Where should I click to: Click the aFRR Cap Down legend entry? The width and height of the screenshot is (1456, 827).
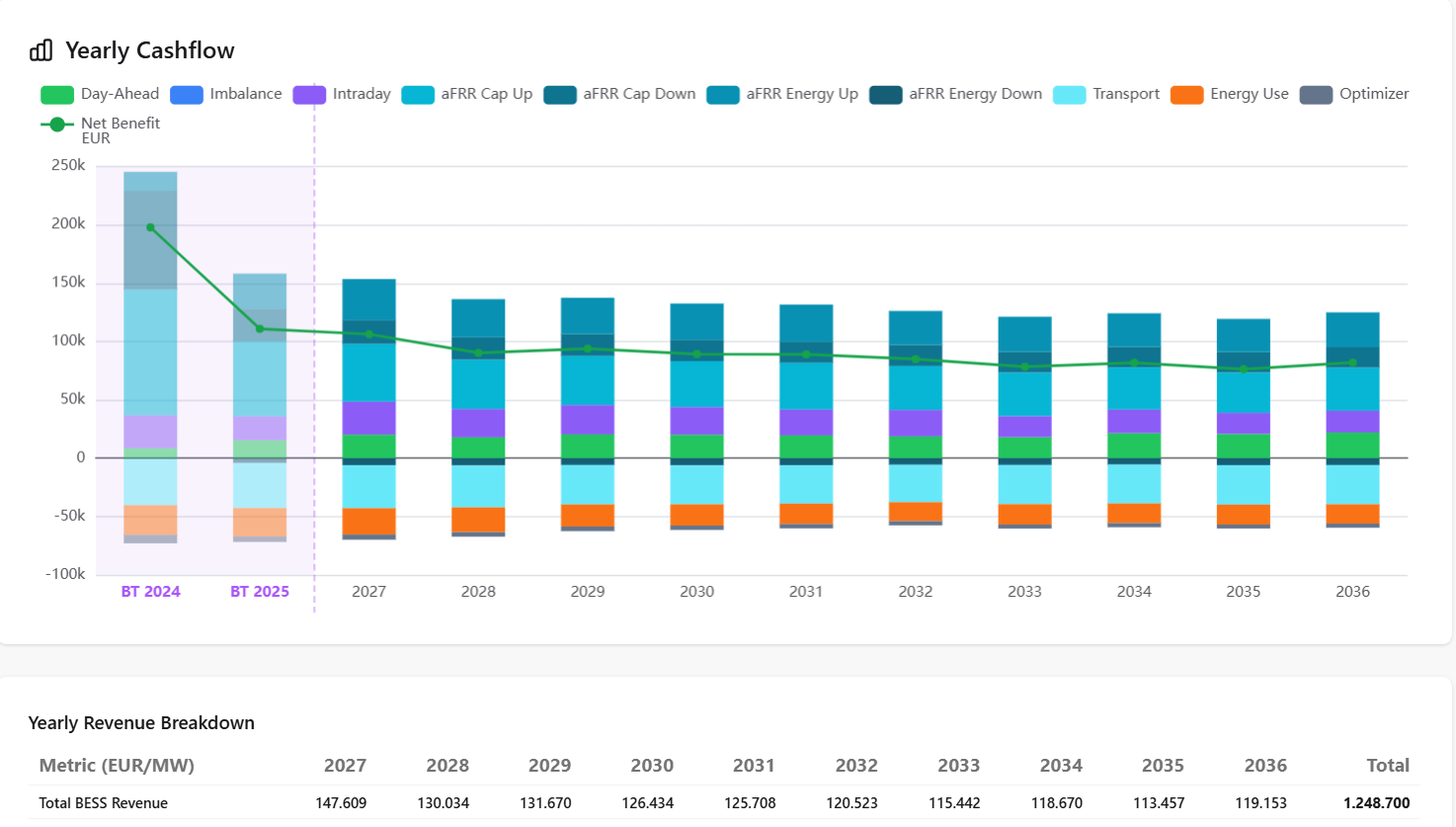click(x=620, y=94)
